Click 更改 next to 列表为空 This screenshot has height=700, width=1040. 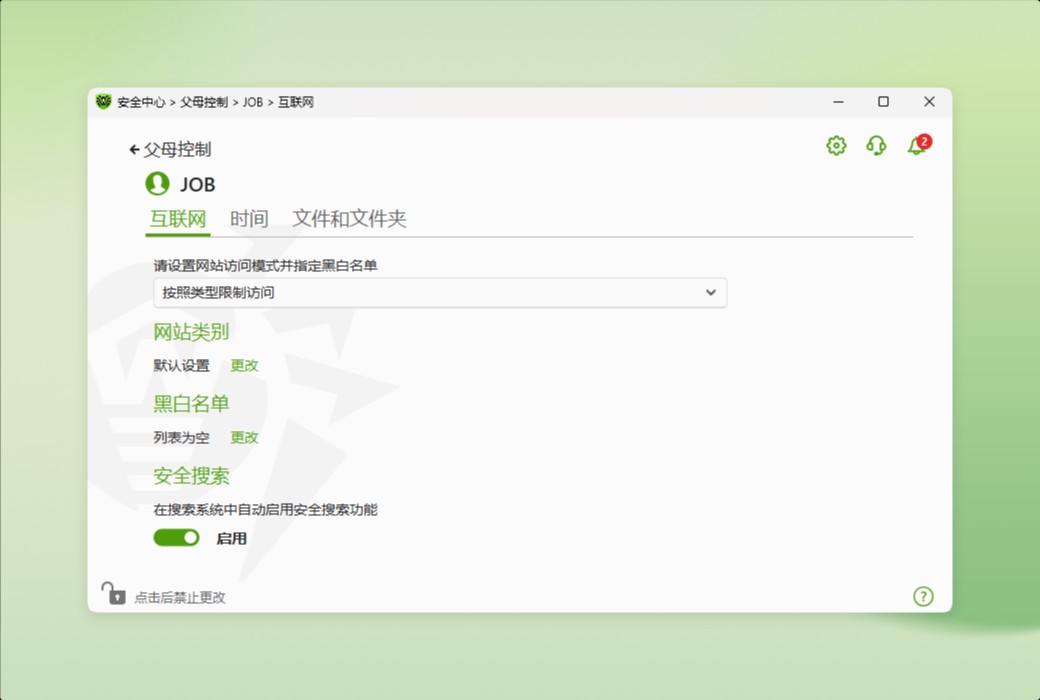point(245,437)
